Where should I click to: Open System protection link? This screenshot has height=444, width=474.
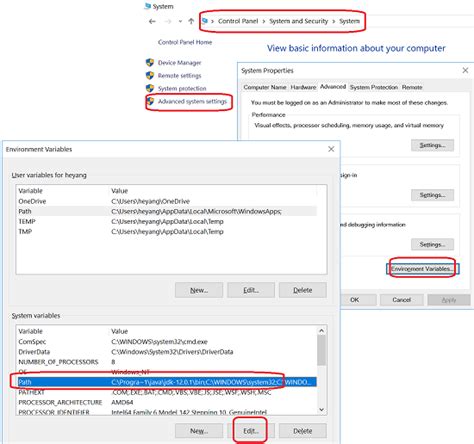(x=182, y=88)
